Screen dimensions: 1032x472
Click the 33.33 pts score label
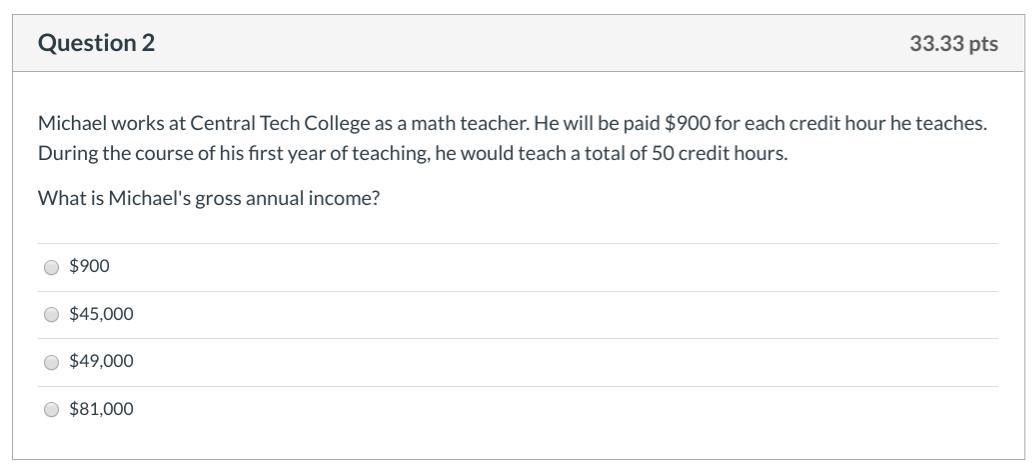point(954,43)
